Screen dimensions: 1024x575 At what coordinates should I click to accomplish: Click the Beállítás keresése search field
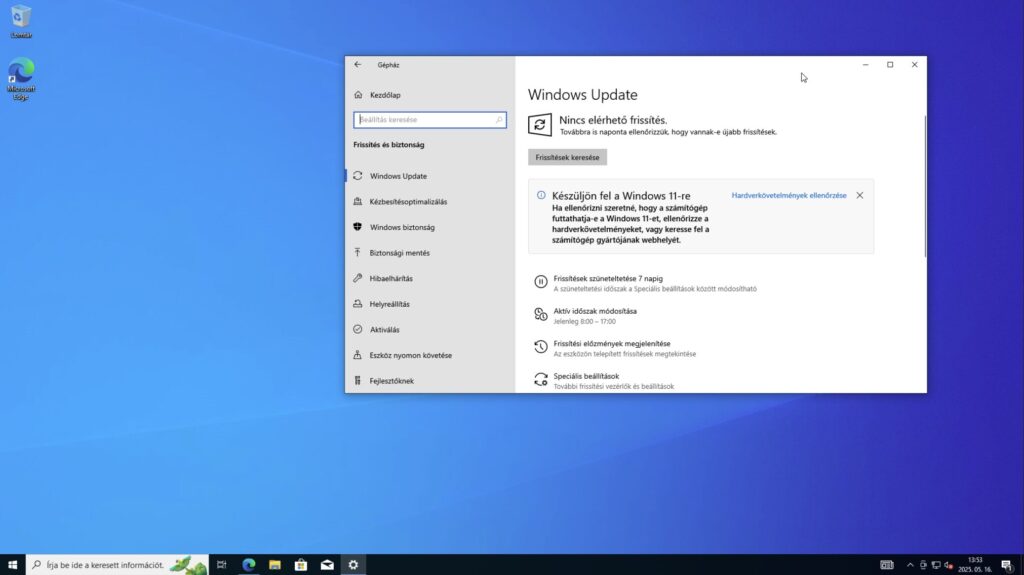click(430, 120)
